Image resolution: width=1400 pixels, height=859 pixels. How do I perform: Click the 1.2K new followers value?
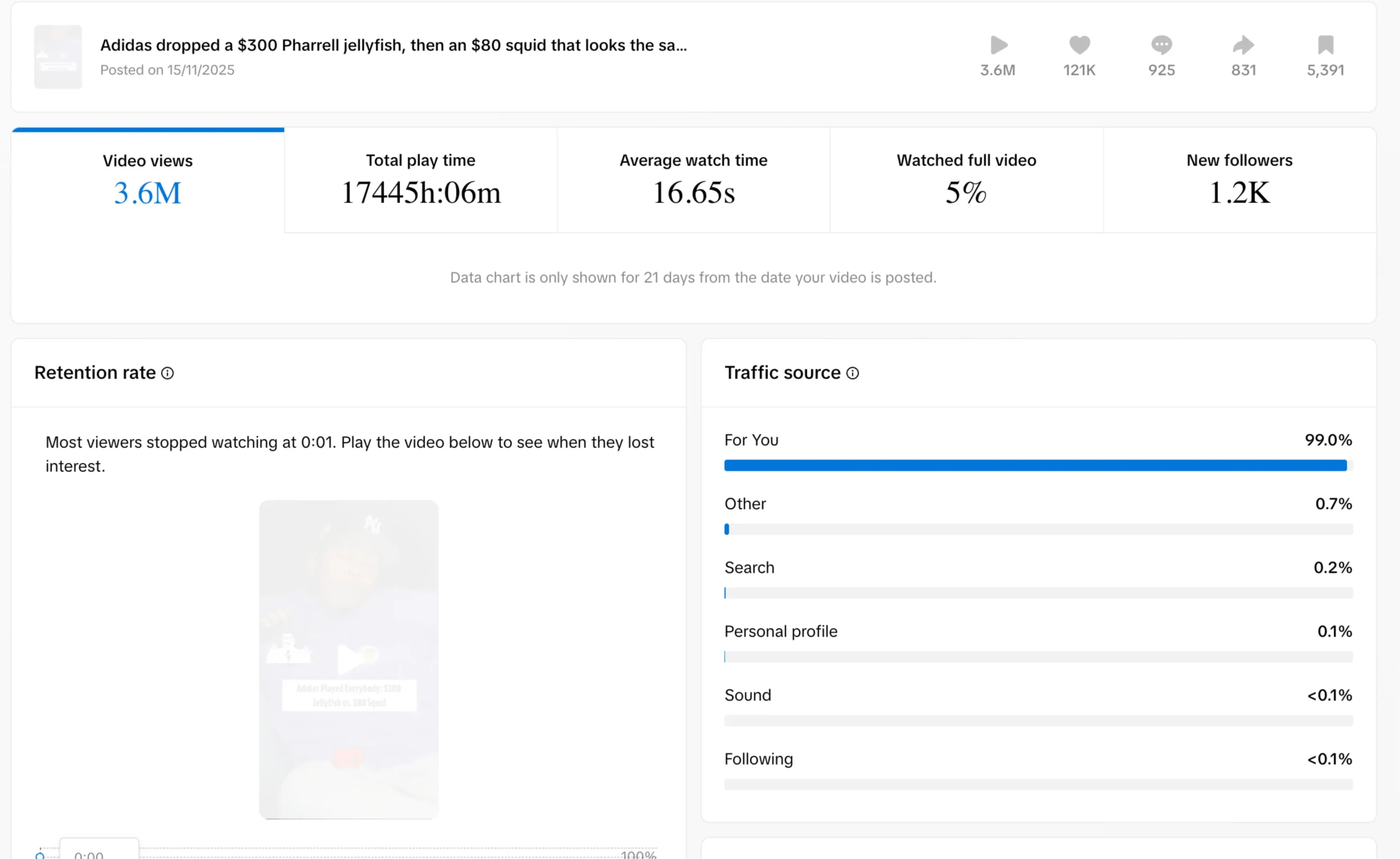coord(1239,192)
